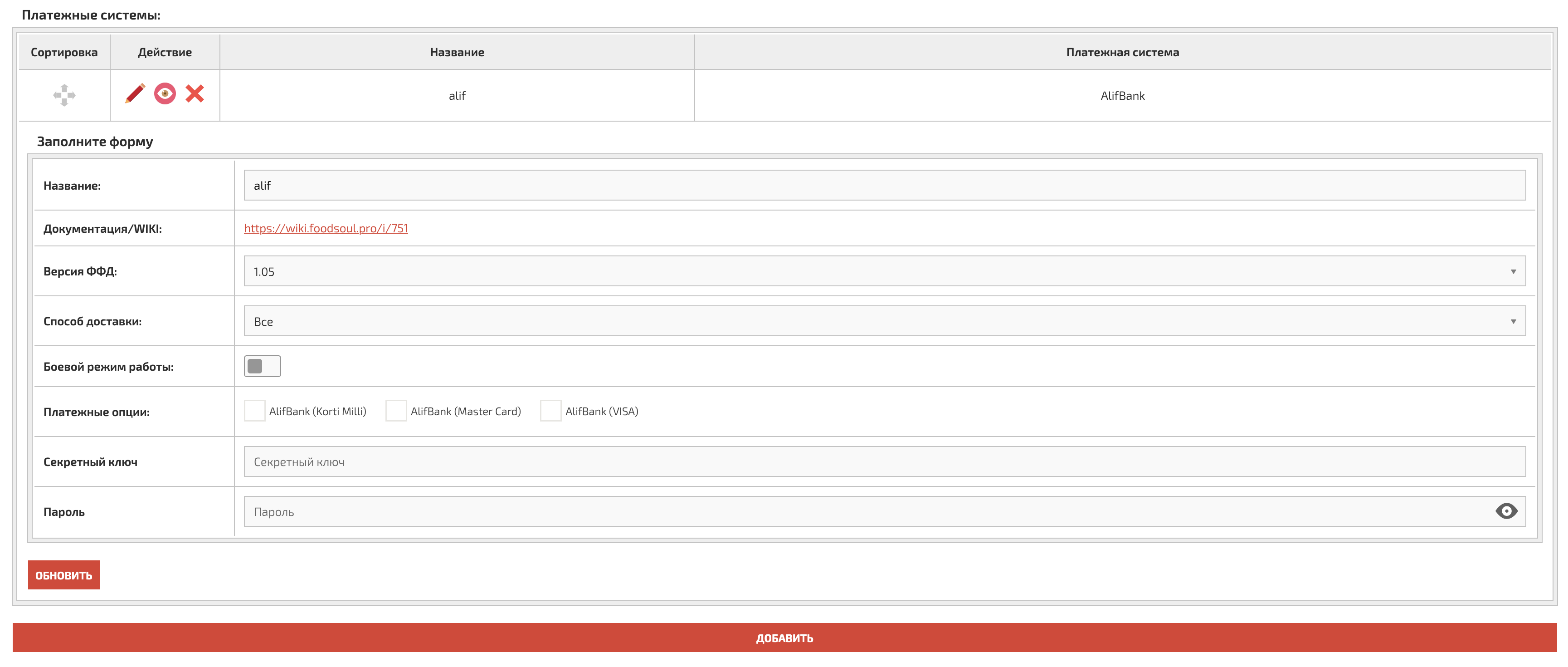The height and width of the screenshot is (667, 1568).
Task: Open the wiki.foodsoul.pro documentation link
Action: 326,228
